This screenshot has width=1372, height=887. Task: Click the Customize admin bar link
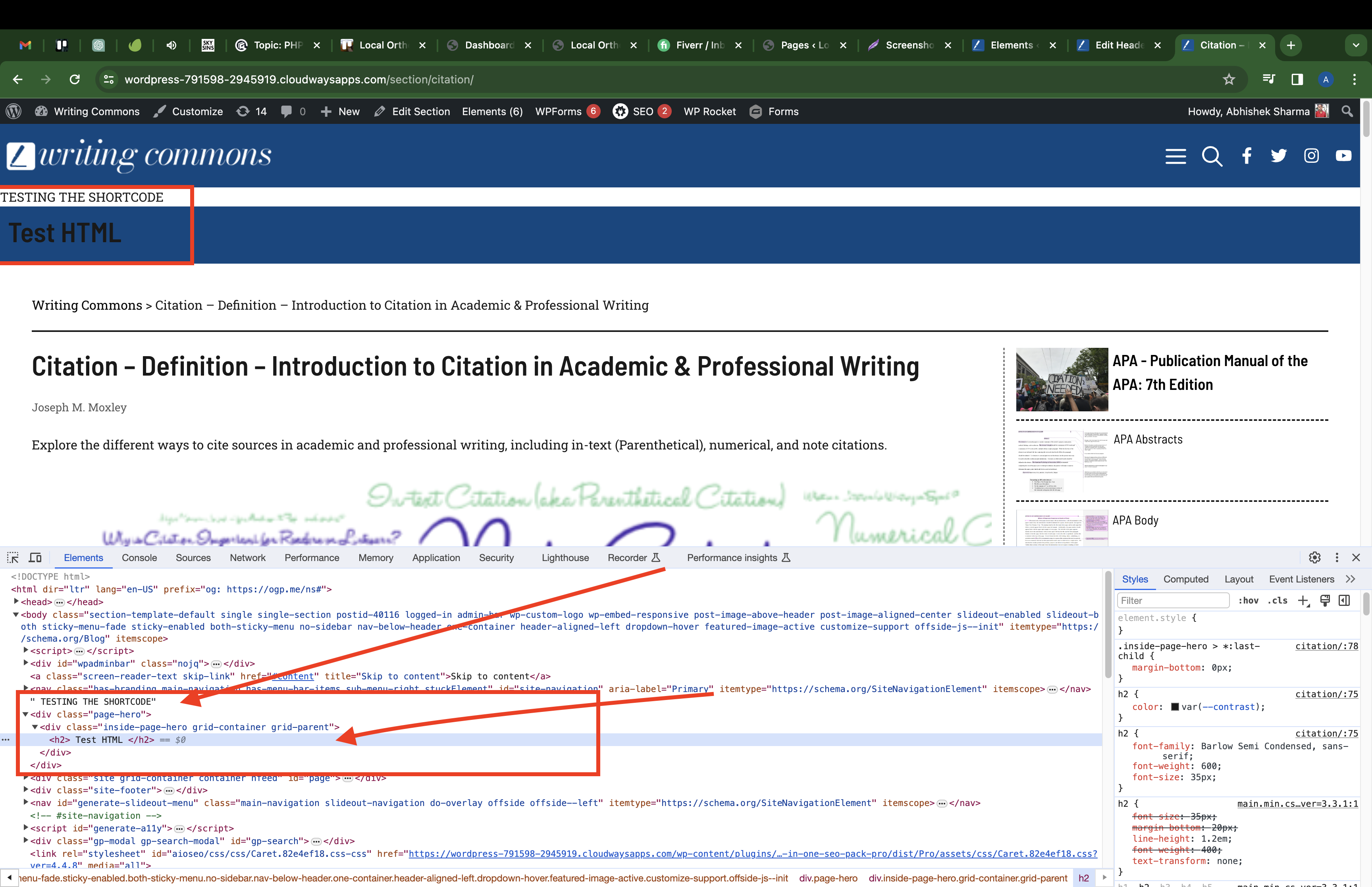point(189,112)
